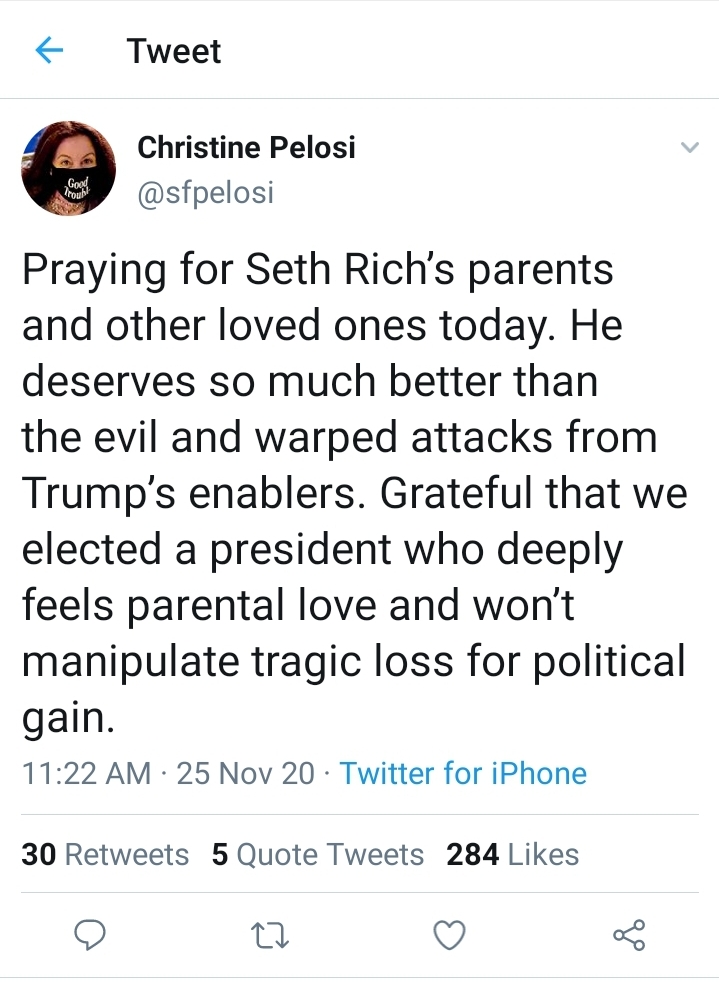Click the Tweet header title
Viewport: 719px width, 986px height.
tap(174, 50)
